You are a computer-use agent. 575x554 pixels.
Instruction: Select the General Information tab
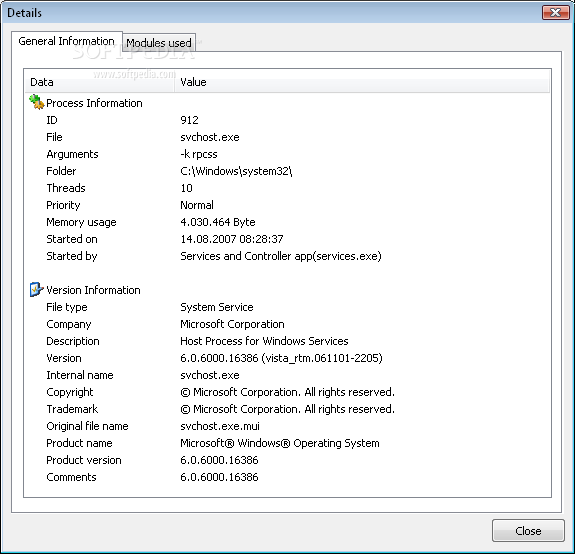[x=66, y=41]
